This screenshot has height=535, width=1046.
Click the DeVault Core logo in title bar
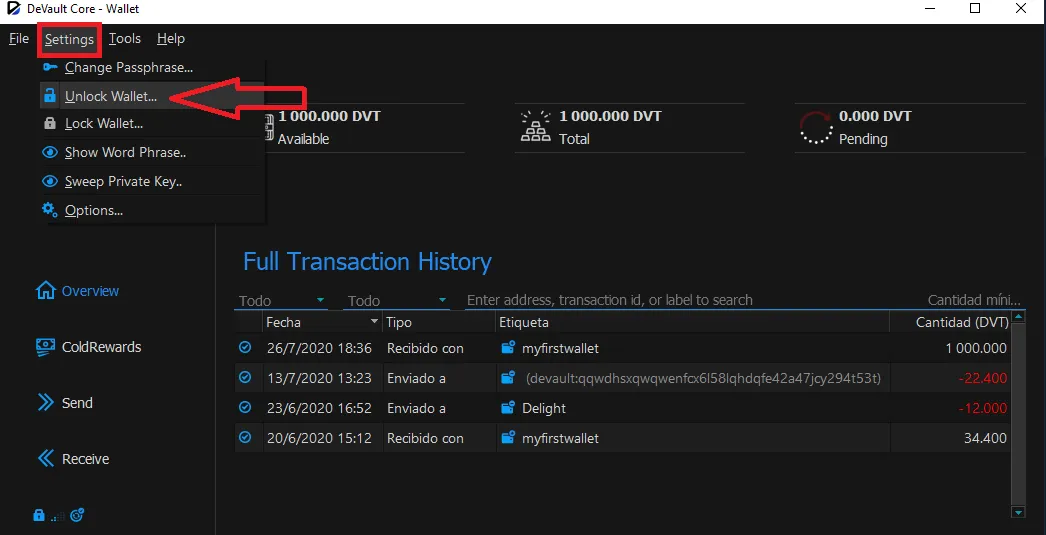(x=12, y=9)
